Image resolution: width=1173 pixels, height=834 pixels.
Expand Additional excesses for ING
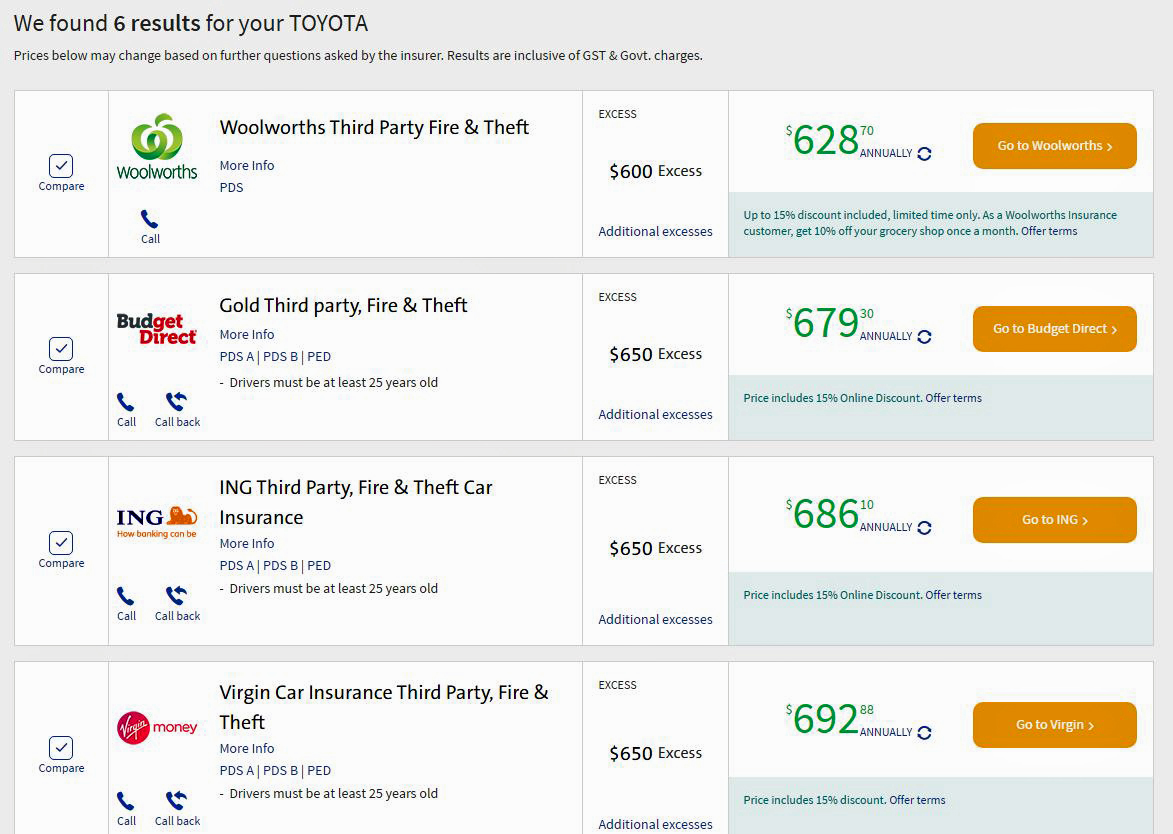pyautogui.click(x=655, y=620)
